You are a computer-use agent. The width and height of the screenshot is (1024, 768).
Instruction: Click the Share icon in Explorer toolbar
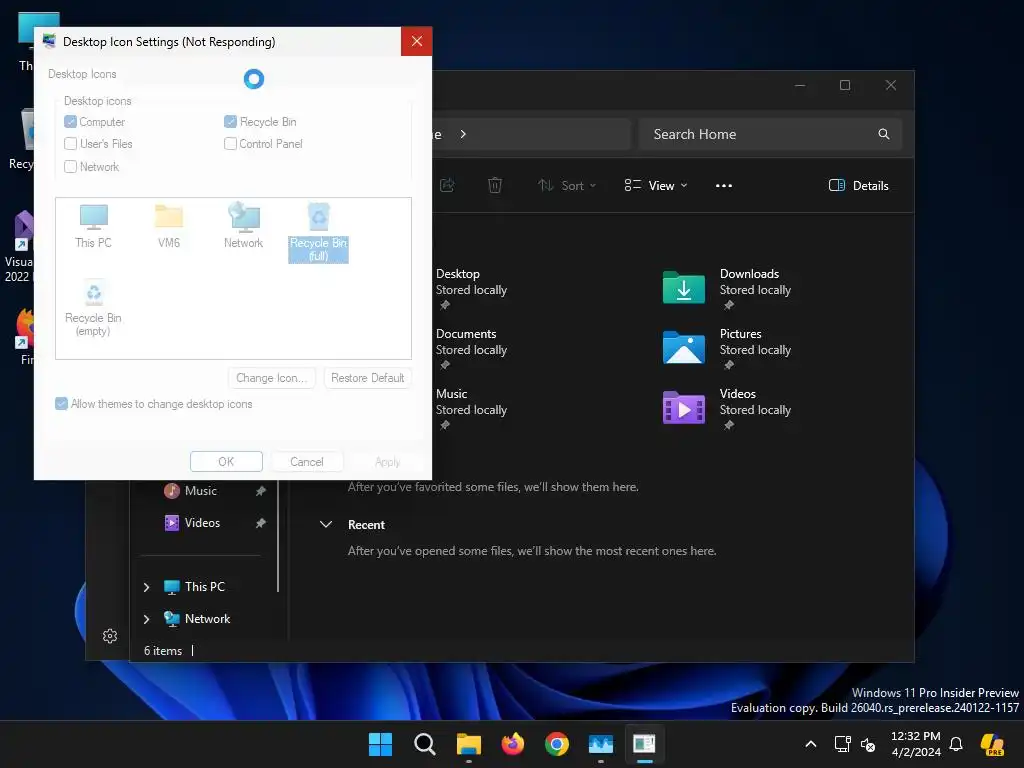pyautogui.click(x=447, y=185)
